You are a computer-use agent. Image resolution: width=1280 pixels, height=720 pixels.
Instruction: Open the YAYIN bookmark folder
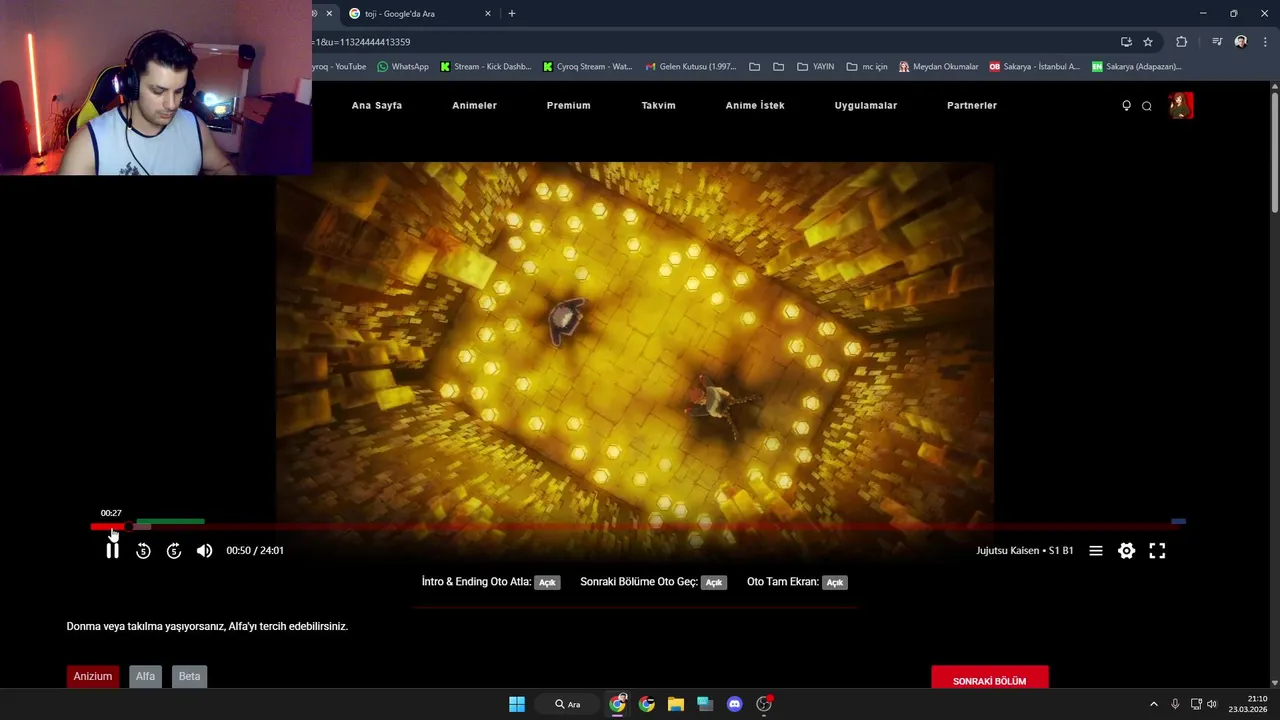tap(815, 67)
